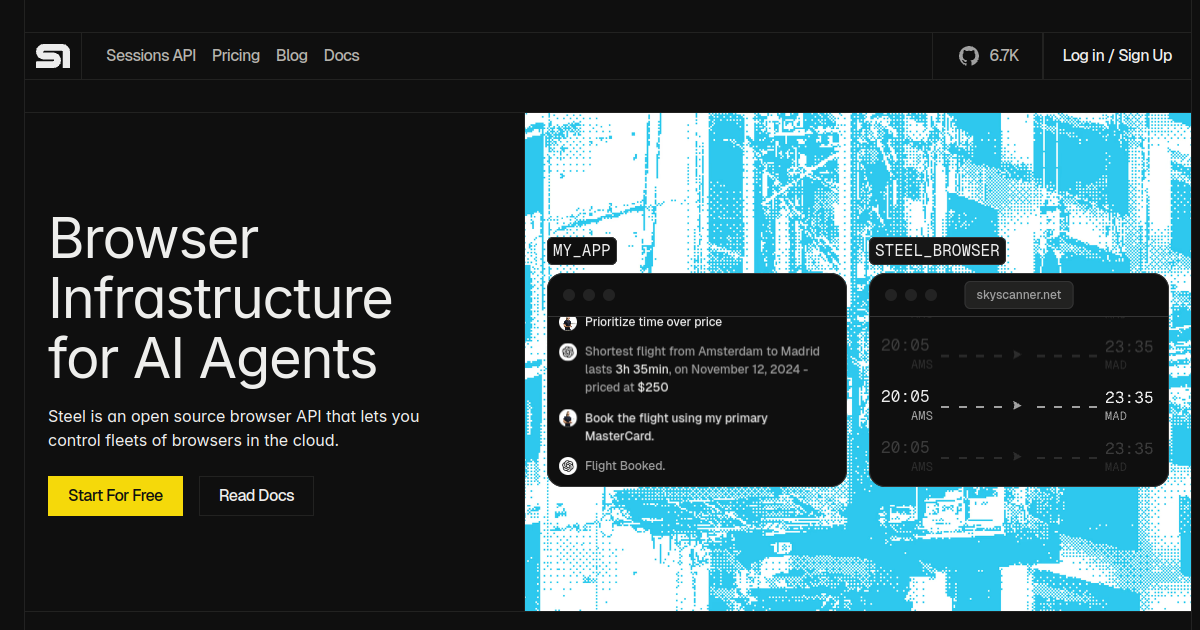Click the first window dot in MY_APP window

(x=569, y=295)
